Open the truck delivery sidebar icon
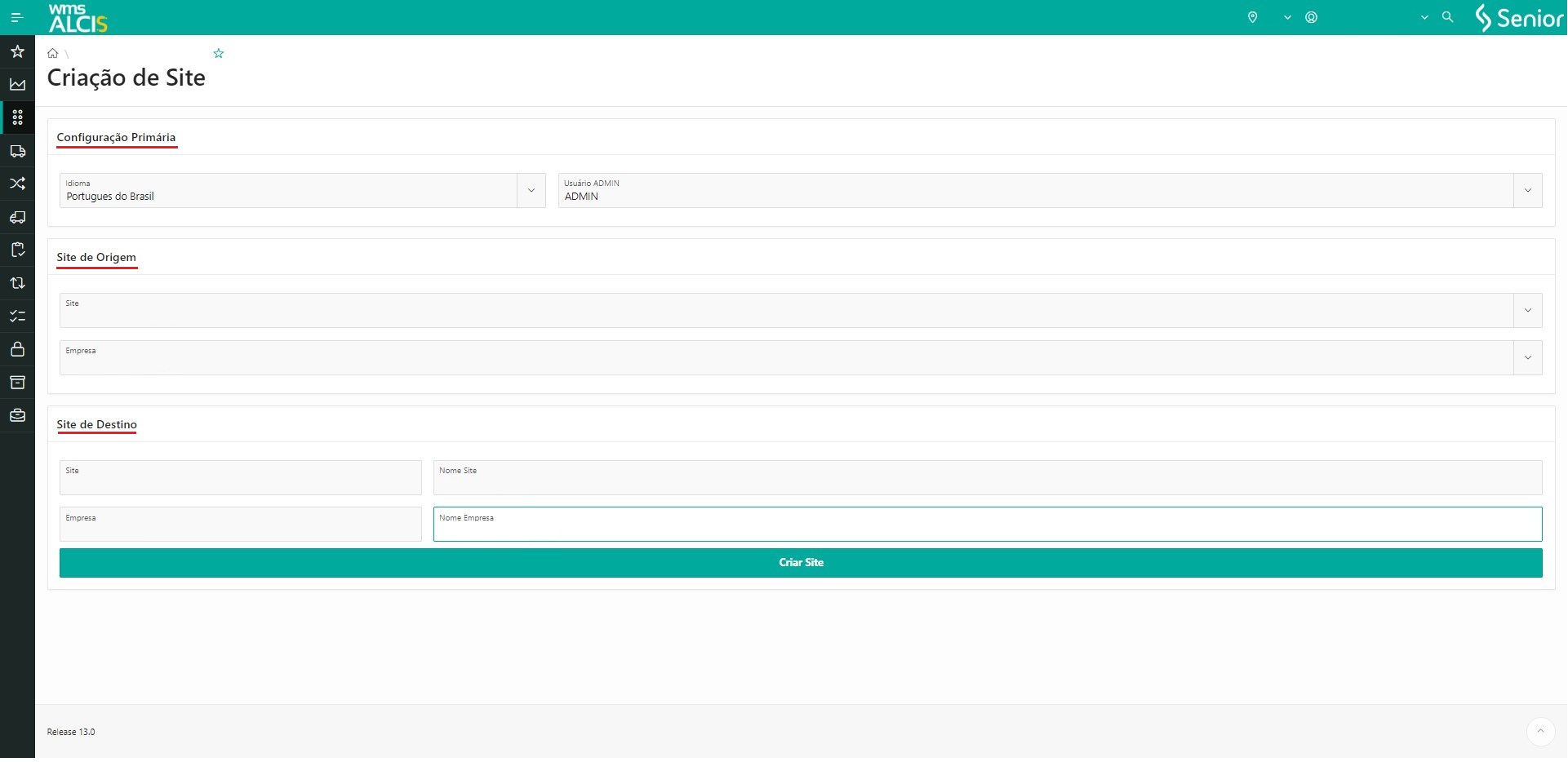The image size is (1568, 762). pyautogui.click(x=17, y=151)
